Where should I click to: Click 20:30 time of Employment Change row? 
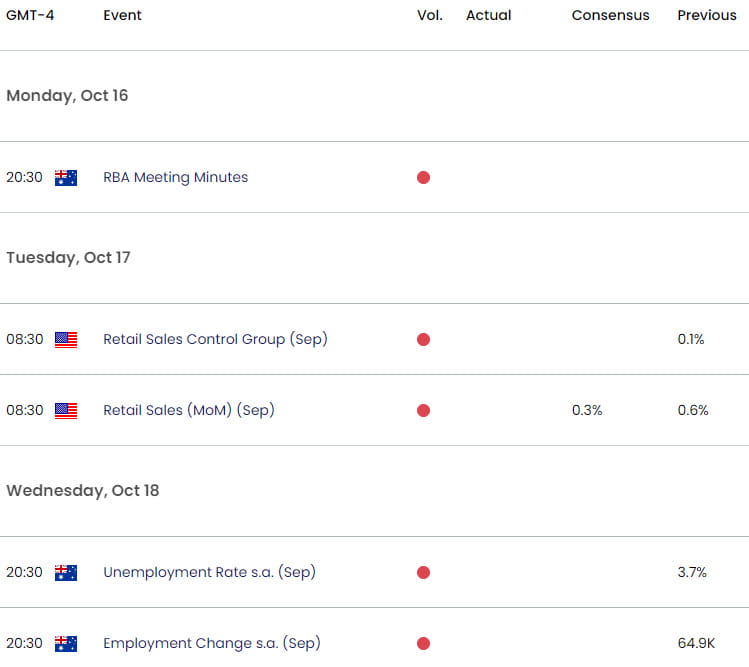click(24, 643)
